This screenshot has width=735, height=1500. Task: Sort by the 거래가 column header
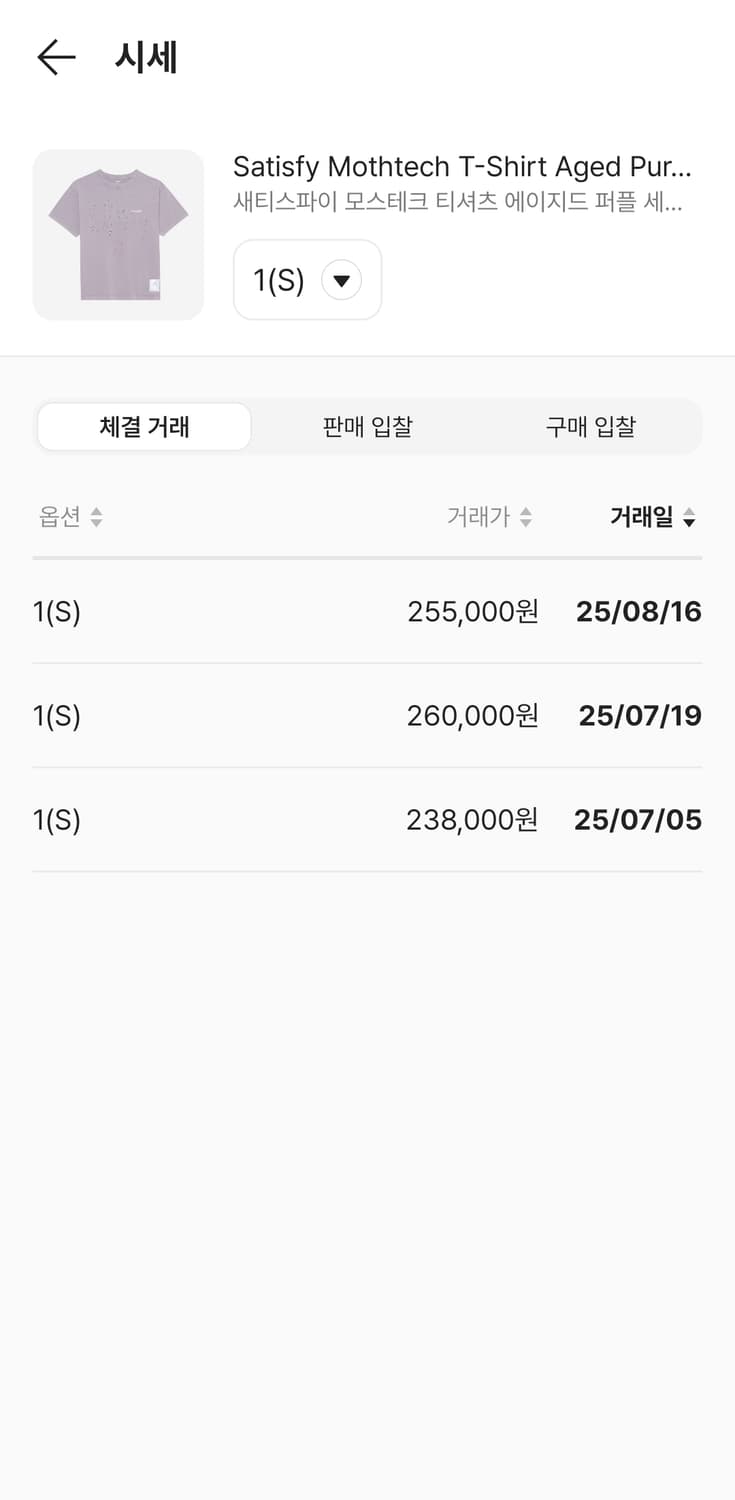tap(478, 517)
